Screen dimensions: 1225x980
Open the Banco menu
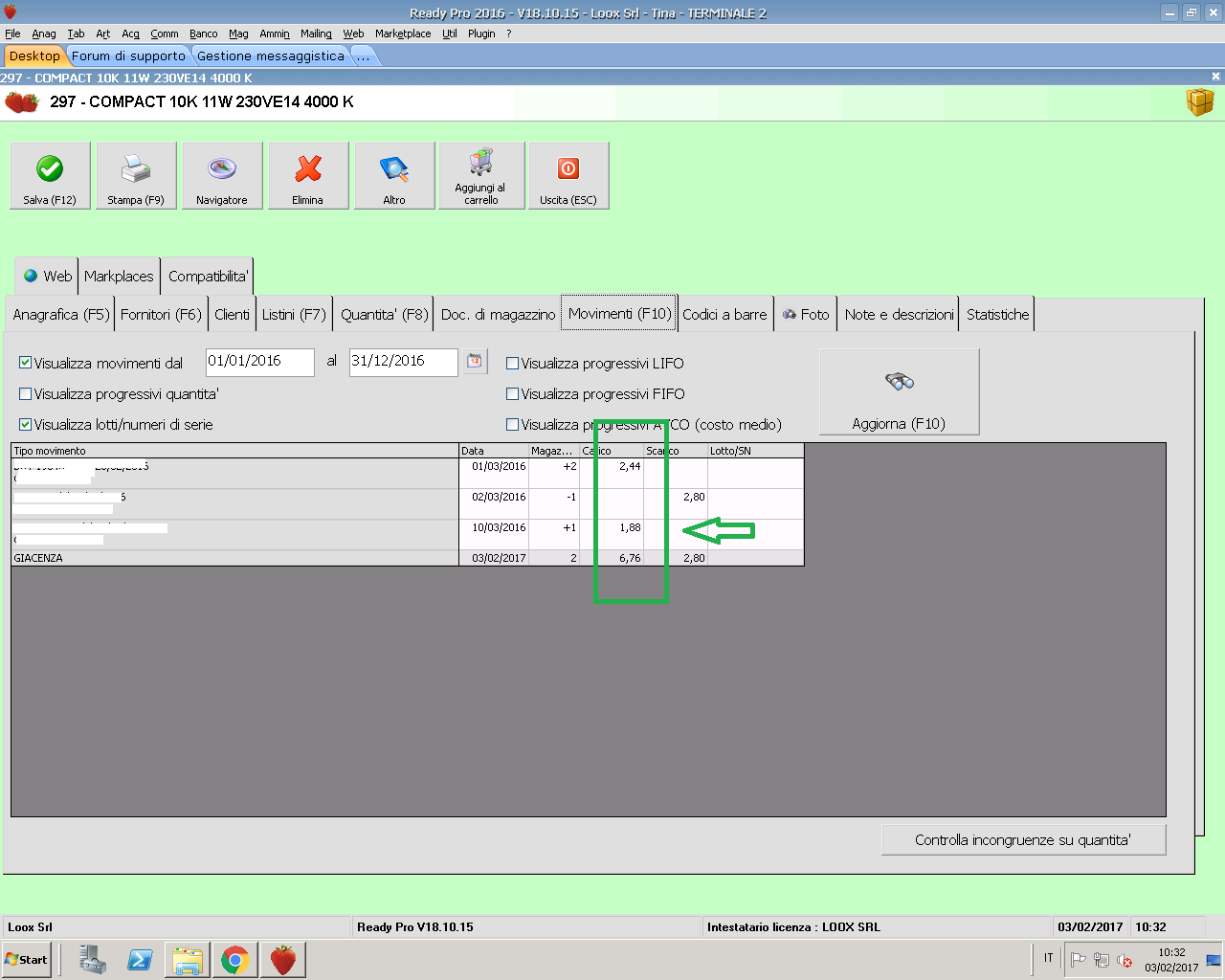204,33
